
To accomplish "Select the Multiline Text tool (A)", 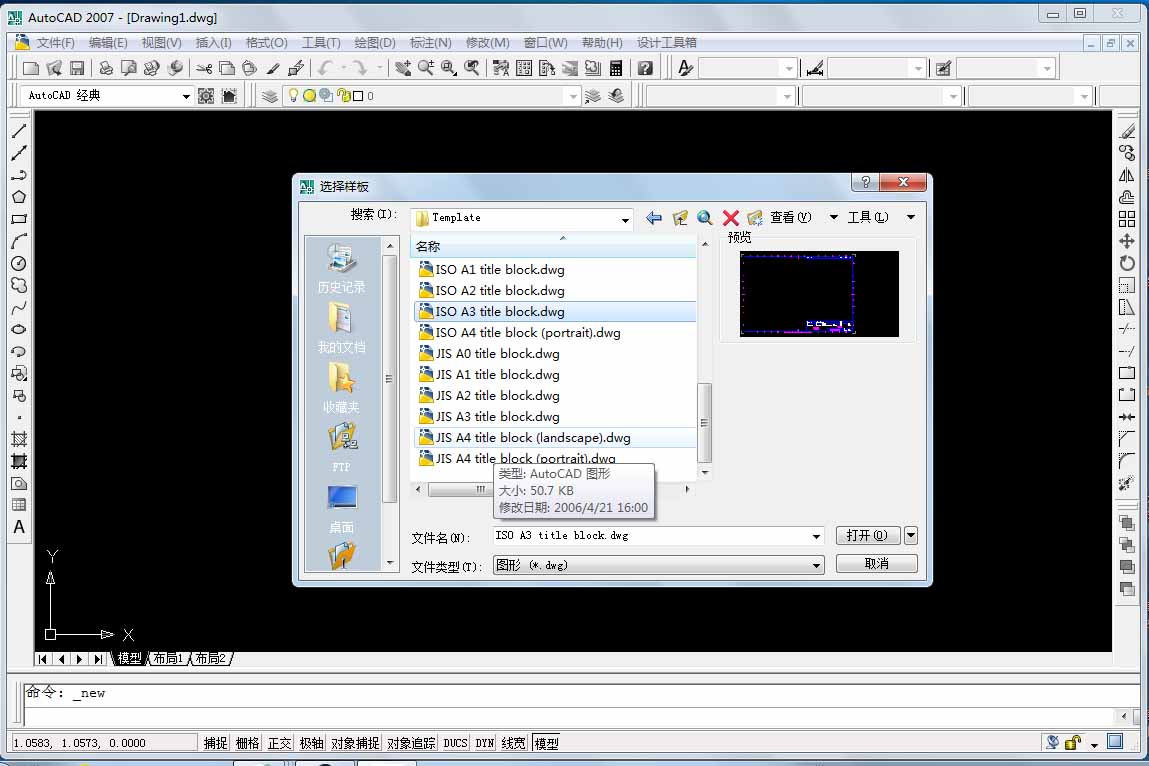I will (19, 527).
